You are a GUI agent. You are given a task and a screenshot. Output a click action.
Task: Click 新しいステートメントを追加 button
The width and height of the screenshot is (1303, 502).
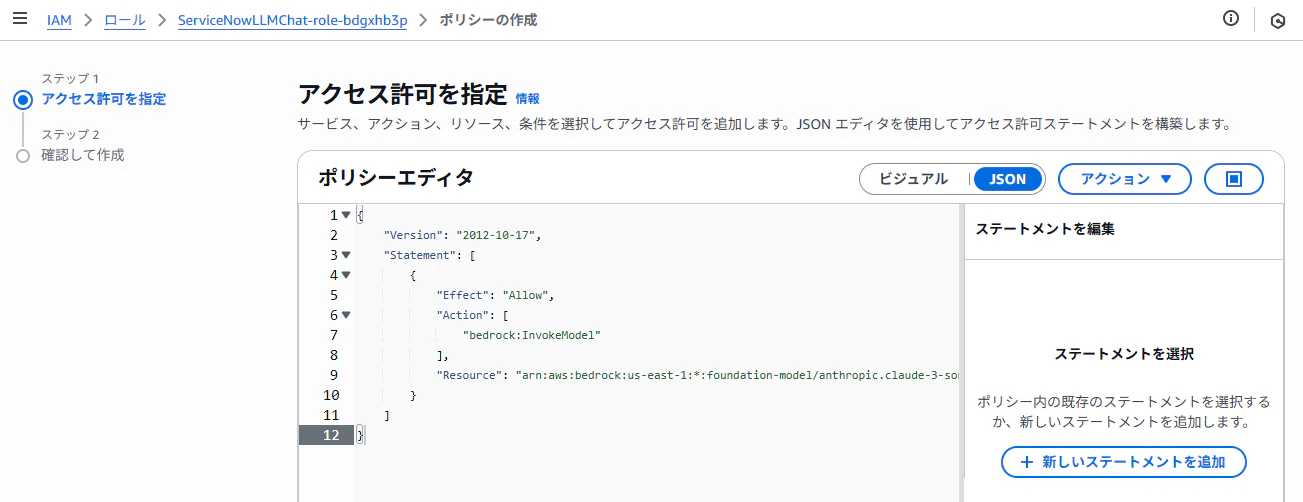[1124, 462]
